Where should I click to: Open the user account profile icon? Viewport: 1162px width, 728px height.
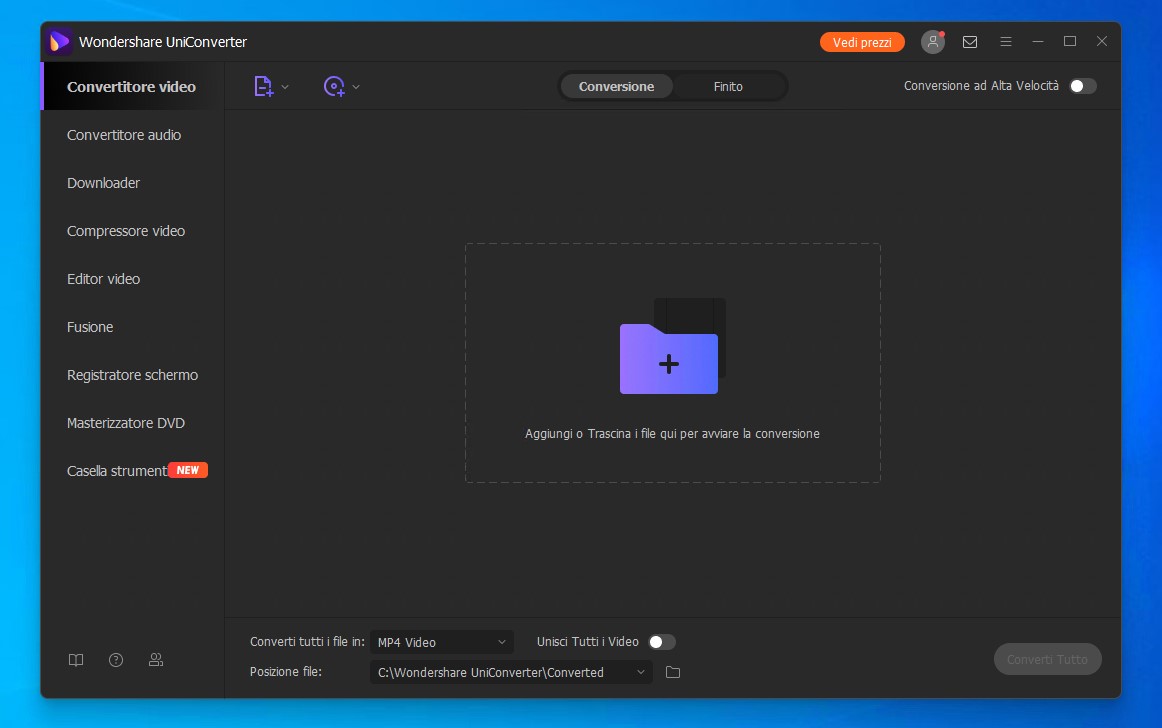(x=932, y=42)
